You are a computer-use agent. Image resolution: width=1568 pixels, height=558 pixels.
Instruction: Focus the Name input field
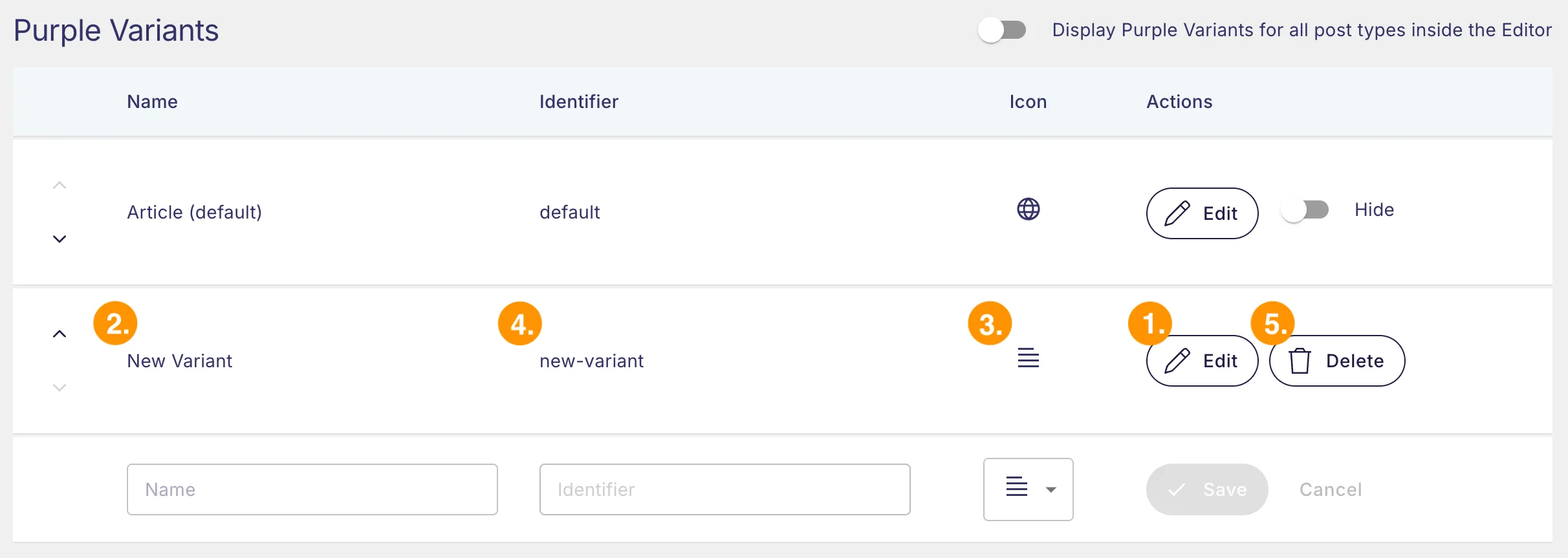coord(312,489)
